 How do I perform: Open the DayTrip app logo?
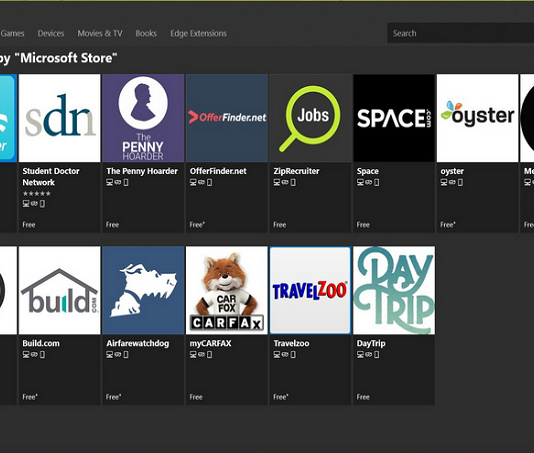pos(394,290)
